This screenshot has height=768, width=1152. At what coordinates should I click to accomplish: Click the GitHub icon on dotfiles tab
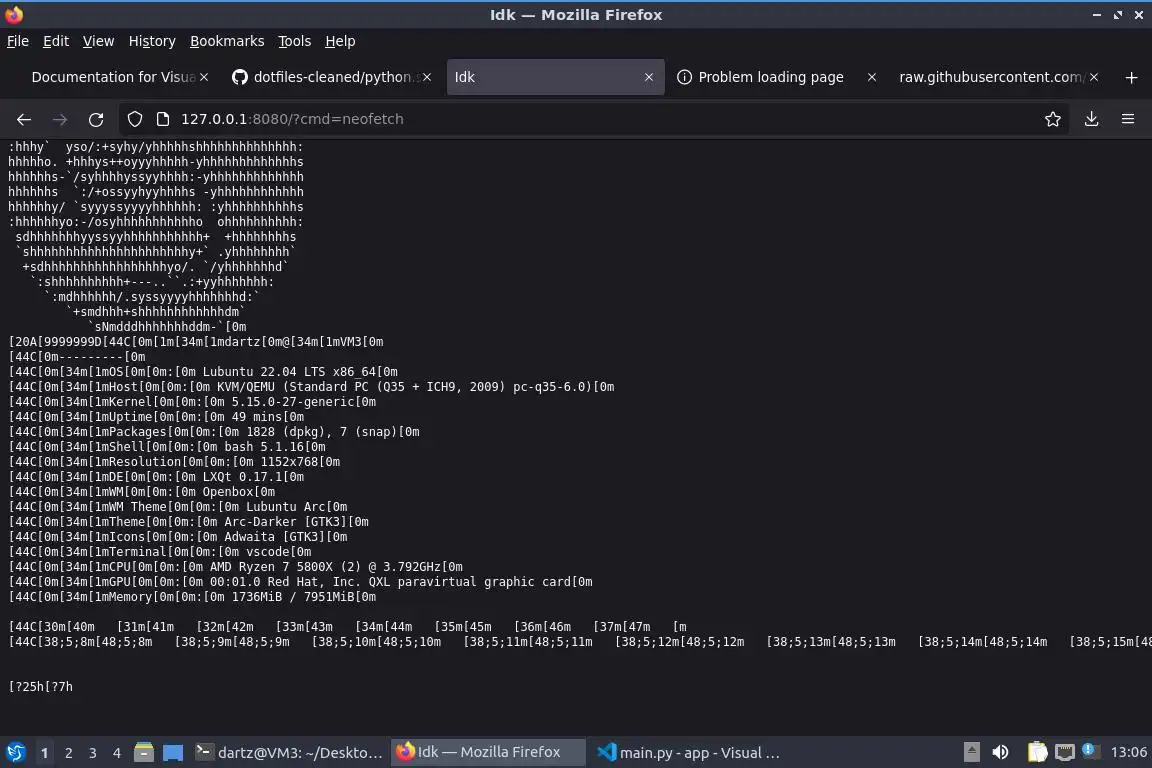[x=240, y=77]
